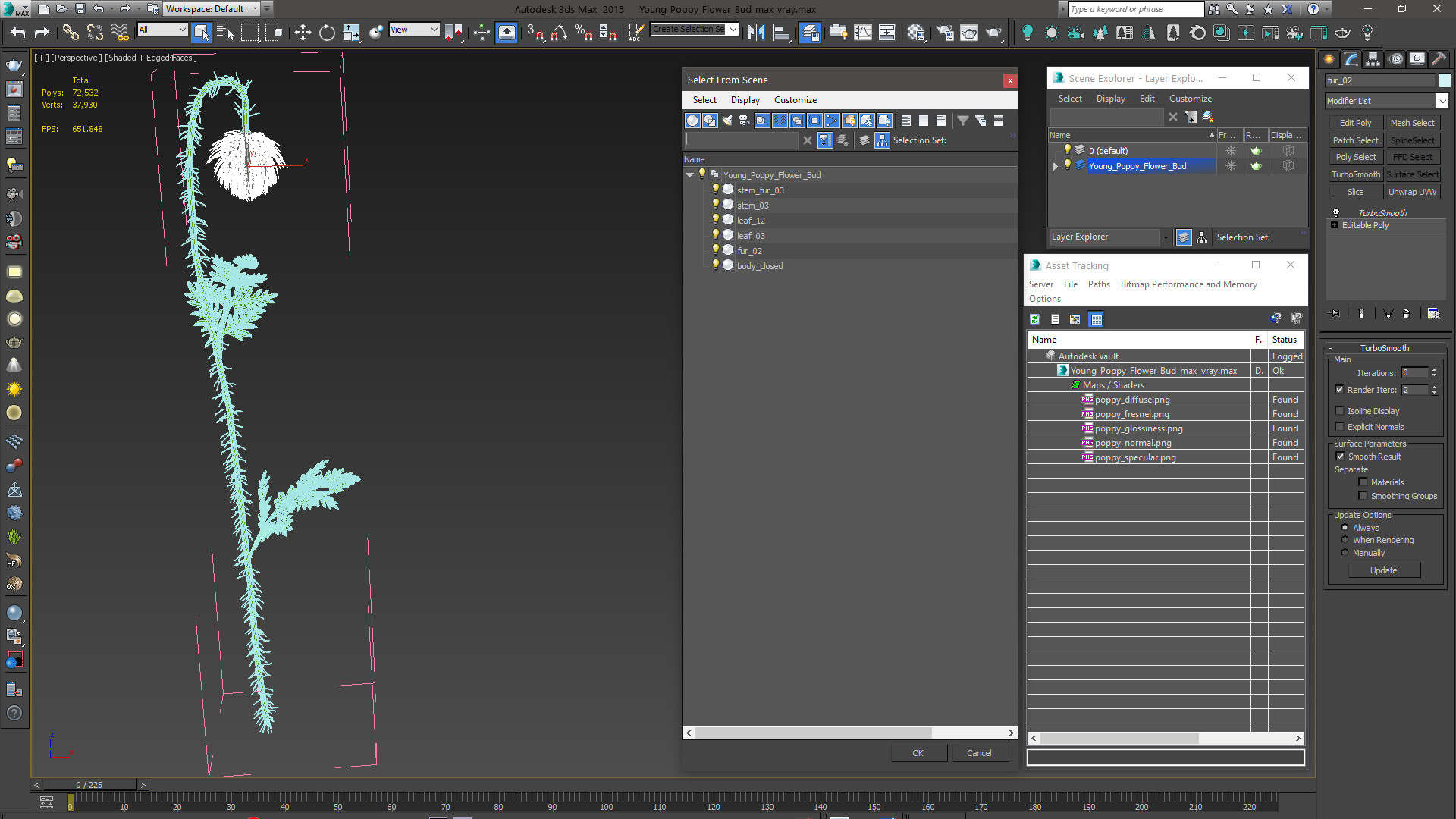Click the Unwrap UVW modifier button
The height and width of the screenshot is (819, 1456).
click(x=1412, y=192)
